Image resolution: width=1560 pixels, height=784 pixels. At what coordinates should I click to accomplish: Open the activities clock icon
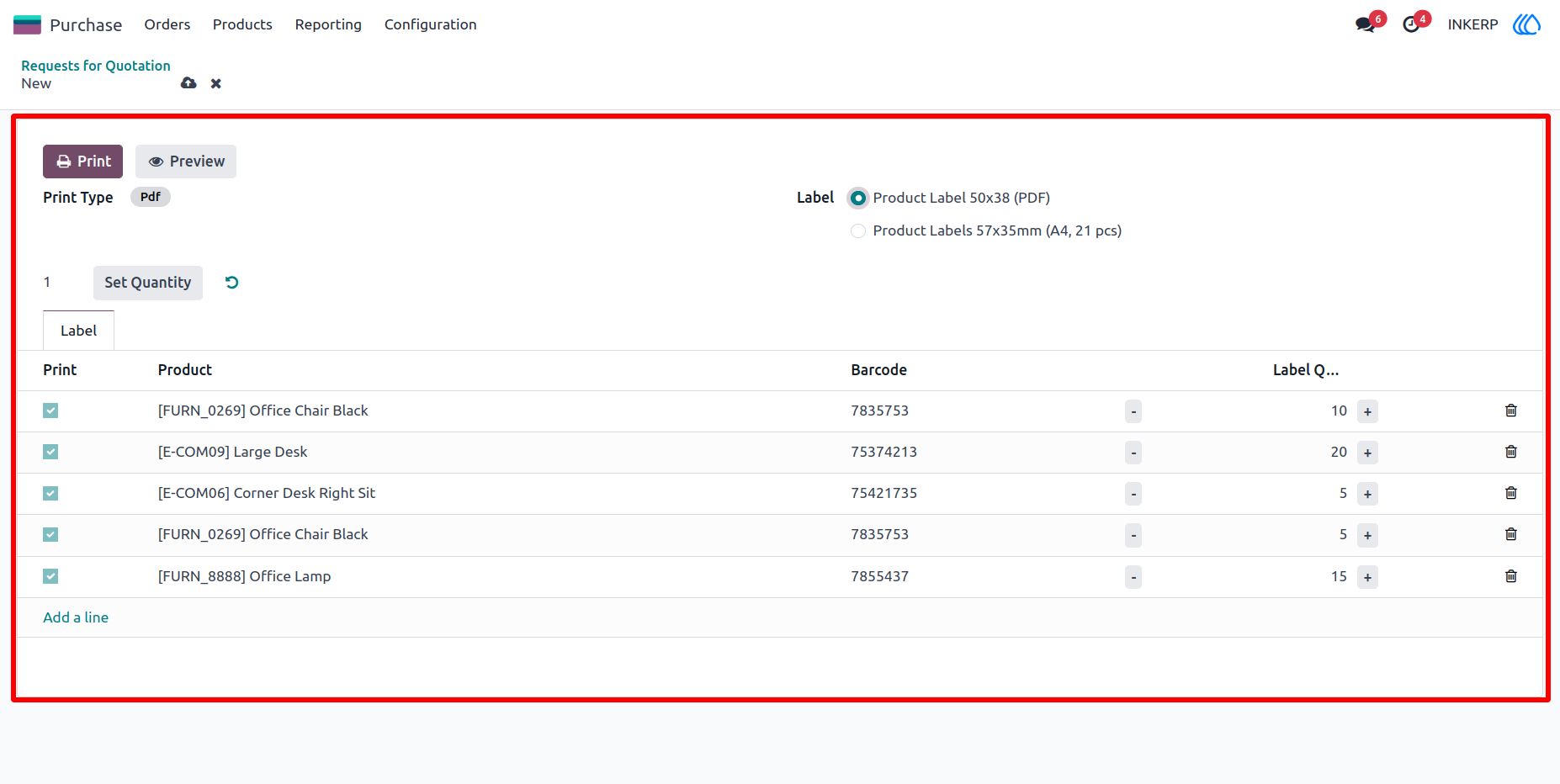(1411, 24)
